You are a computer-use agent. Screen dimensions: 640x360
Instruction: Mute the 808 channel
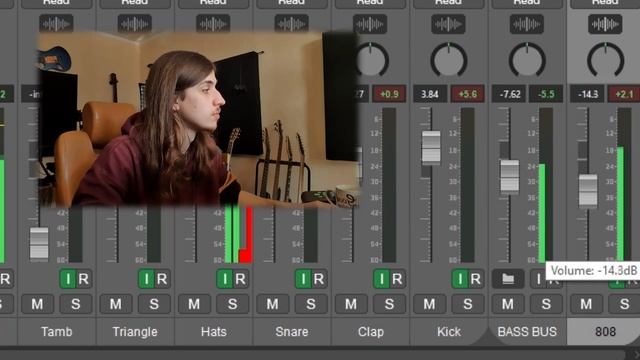point(586,304)
